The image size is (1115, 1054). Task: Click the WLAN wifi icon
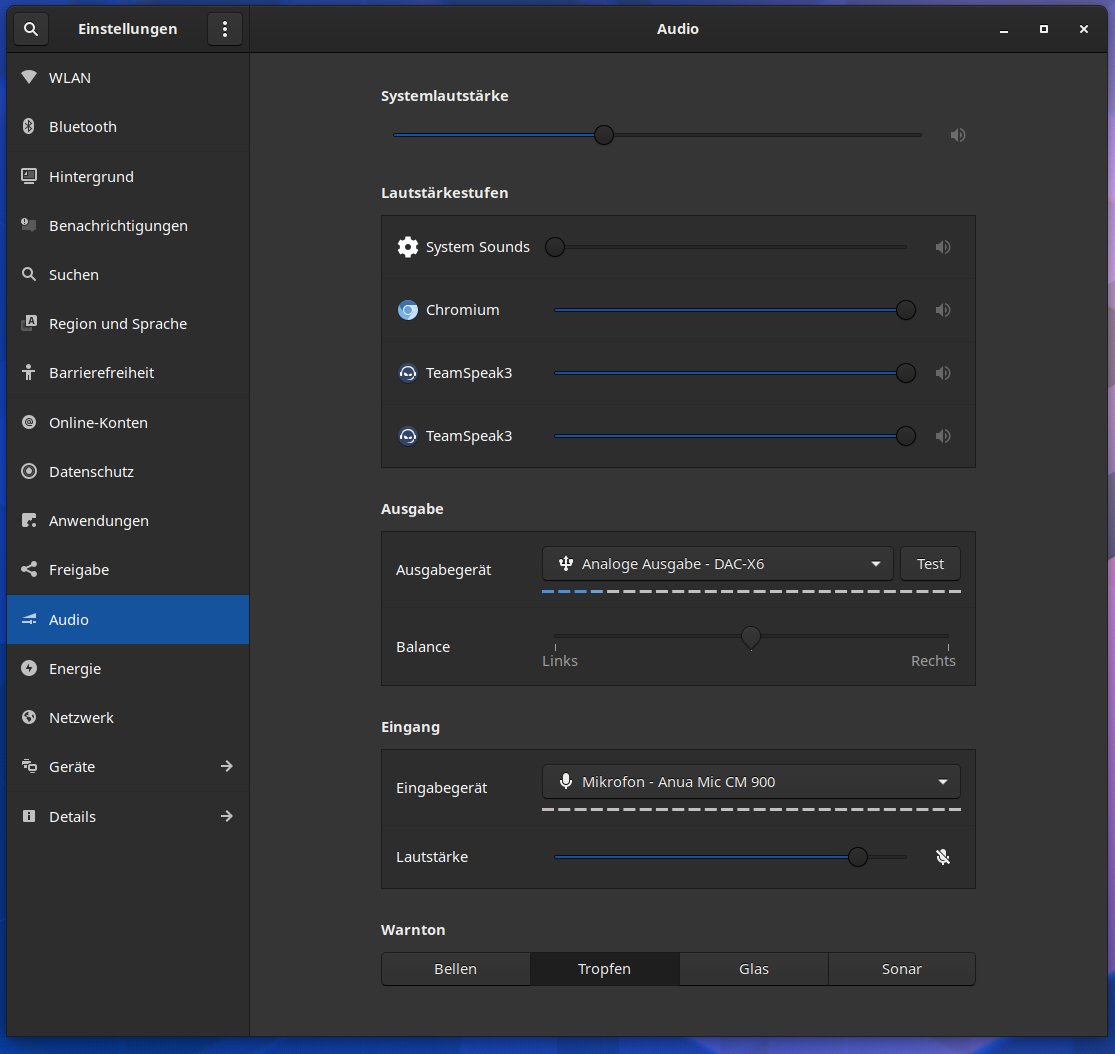[x=28, y=77]
